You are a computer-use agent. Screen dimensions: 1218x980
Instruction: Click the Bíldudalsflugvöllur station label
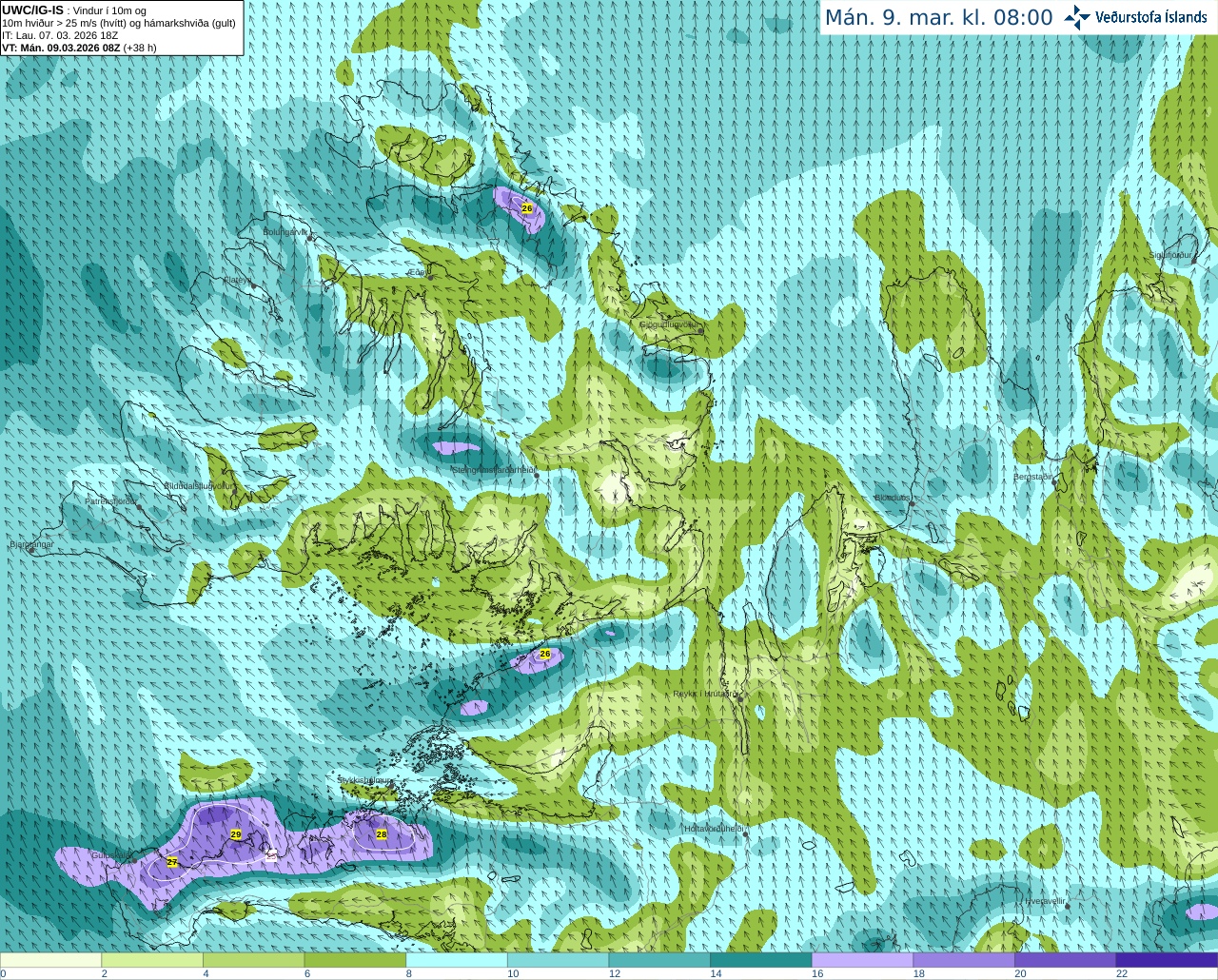pyautogui.click(x=198, y=485)
